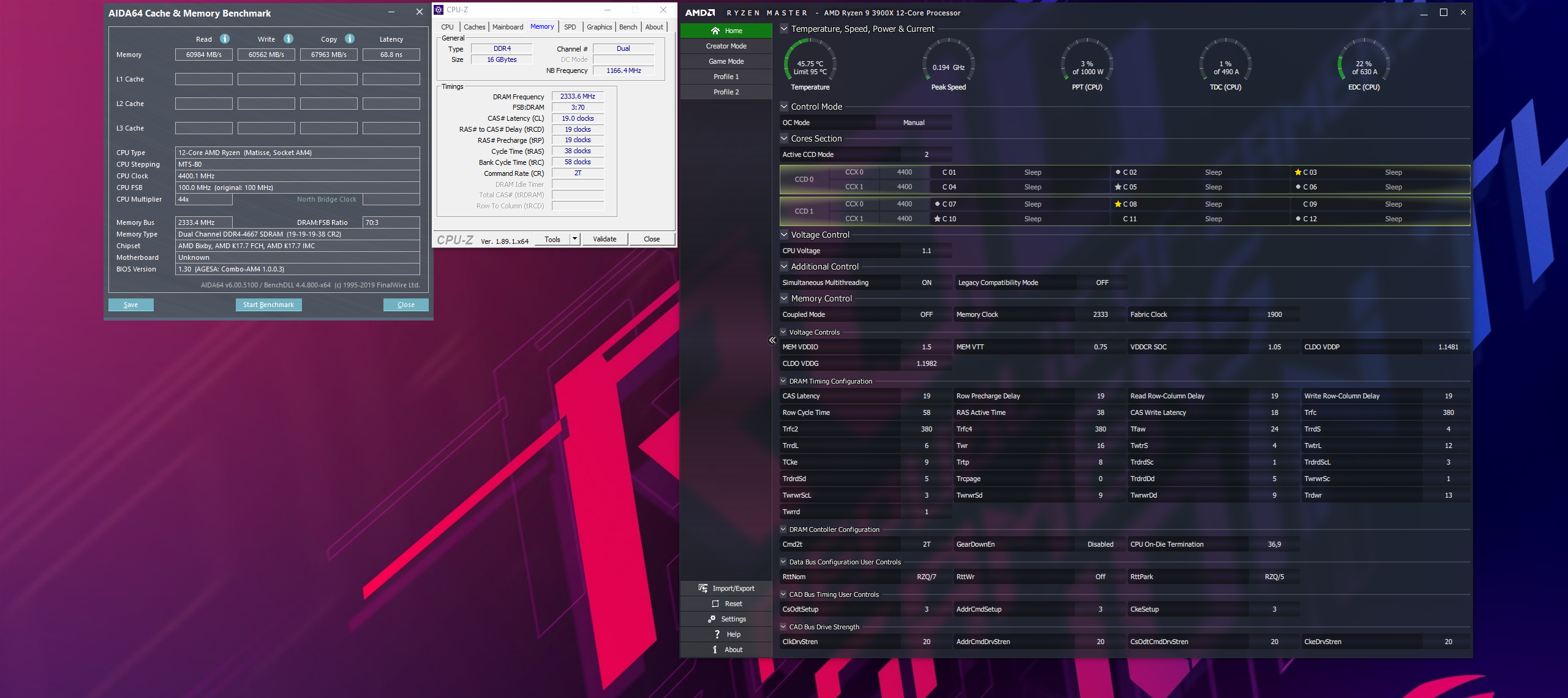Toggle Legacy Compatibility Mode OFF value
The width and height of the screenshot is (1568, 698).
(1102, 283)
